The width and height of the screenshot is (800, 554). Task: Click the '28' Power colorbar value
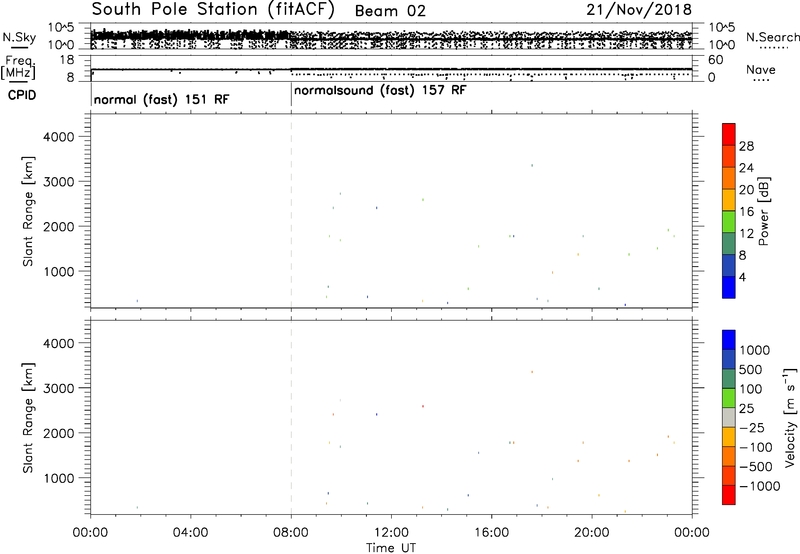(x=746, y=146)
